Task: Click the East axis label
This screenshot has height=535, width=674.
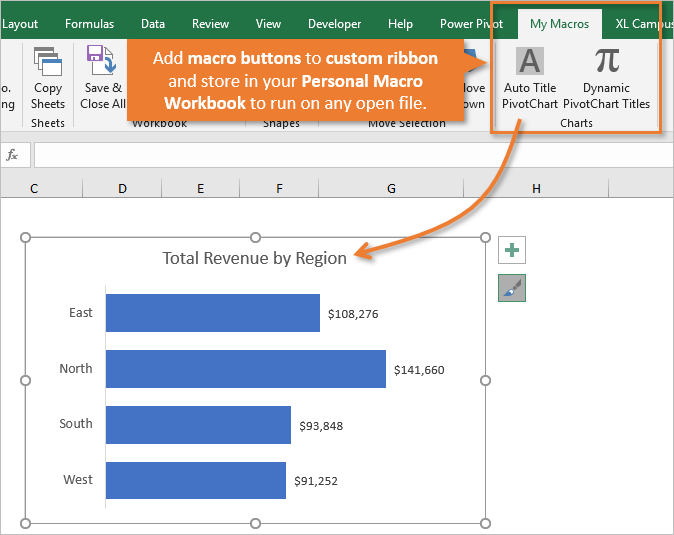Action: coord(81,312)
